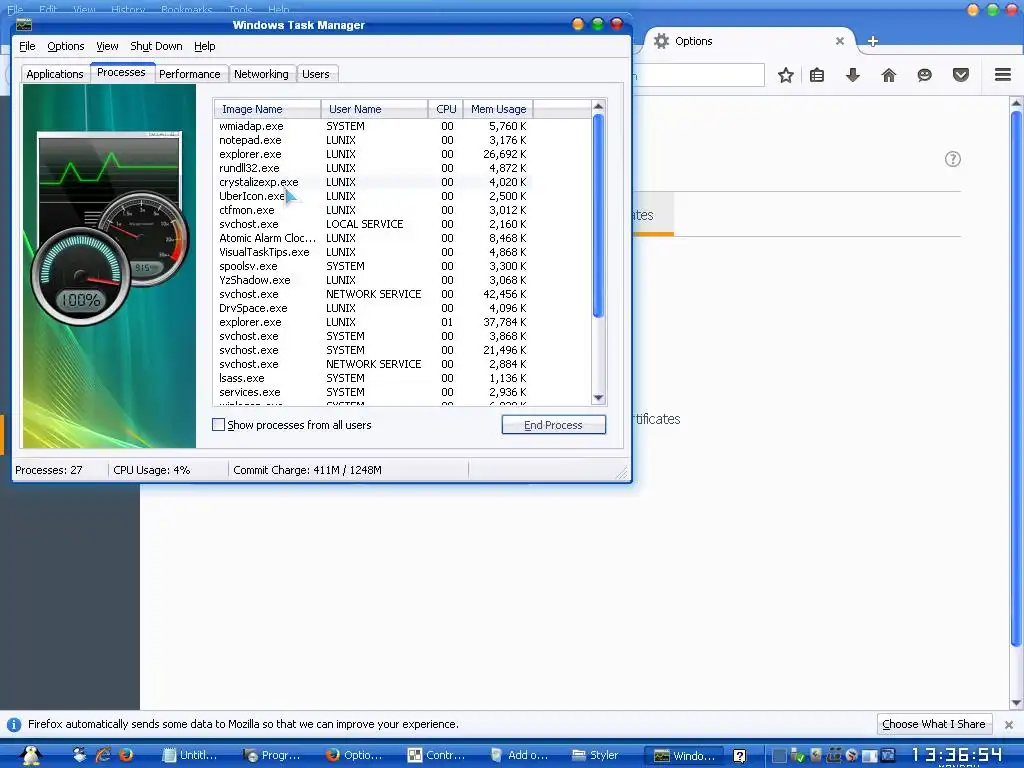Open Firefox downloads arrow icon

click(x=853, y=75)
